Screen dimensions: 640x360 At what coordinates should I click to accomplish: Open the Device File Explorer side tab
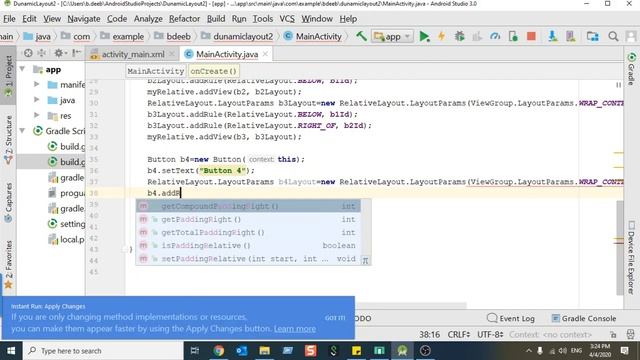[631, 258]
